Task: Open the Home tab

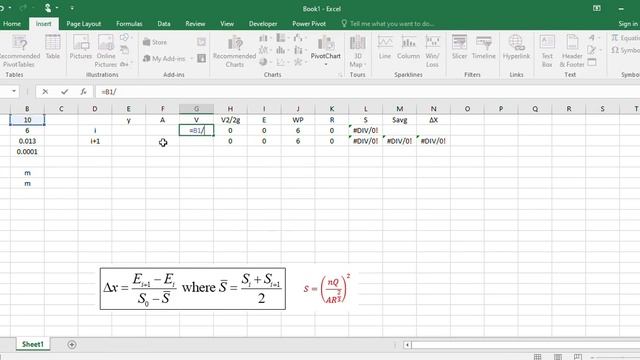Action: (x=12, y=24)
